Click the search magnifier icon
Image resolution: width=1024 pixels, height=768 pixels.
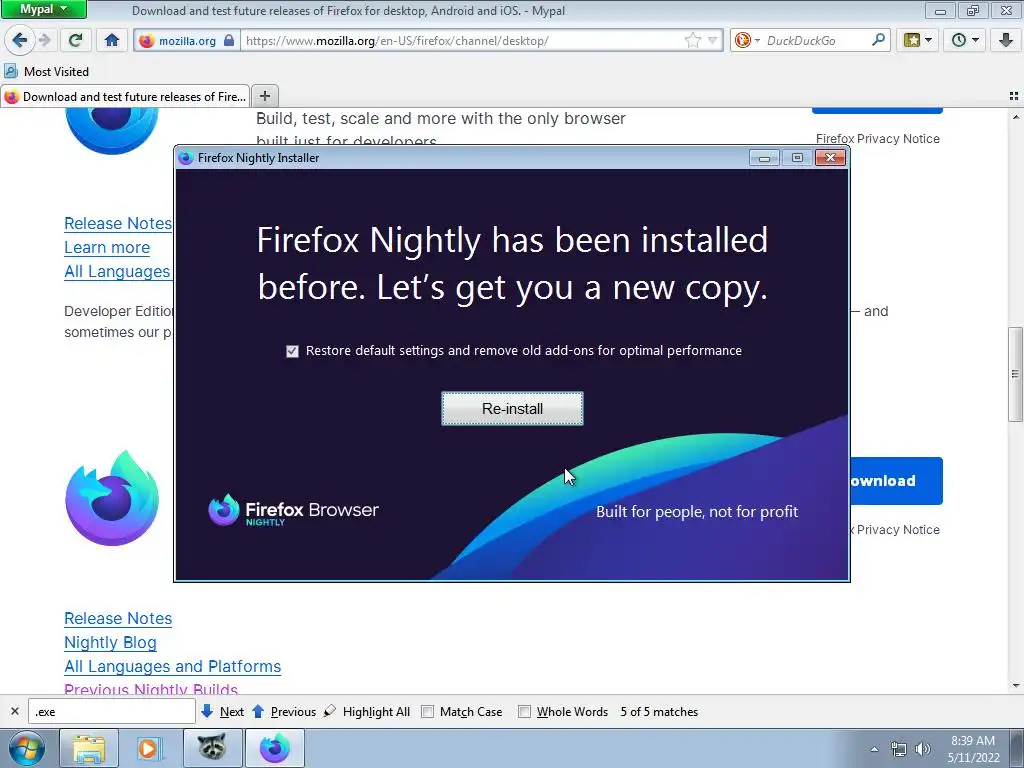click(878, 40)
